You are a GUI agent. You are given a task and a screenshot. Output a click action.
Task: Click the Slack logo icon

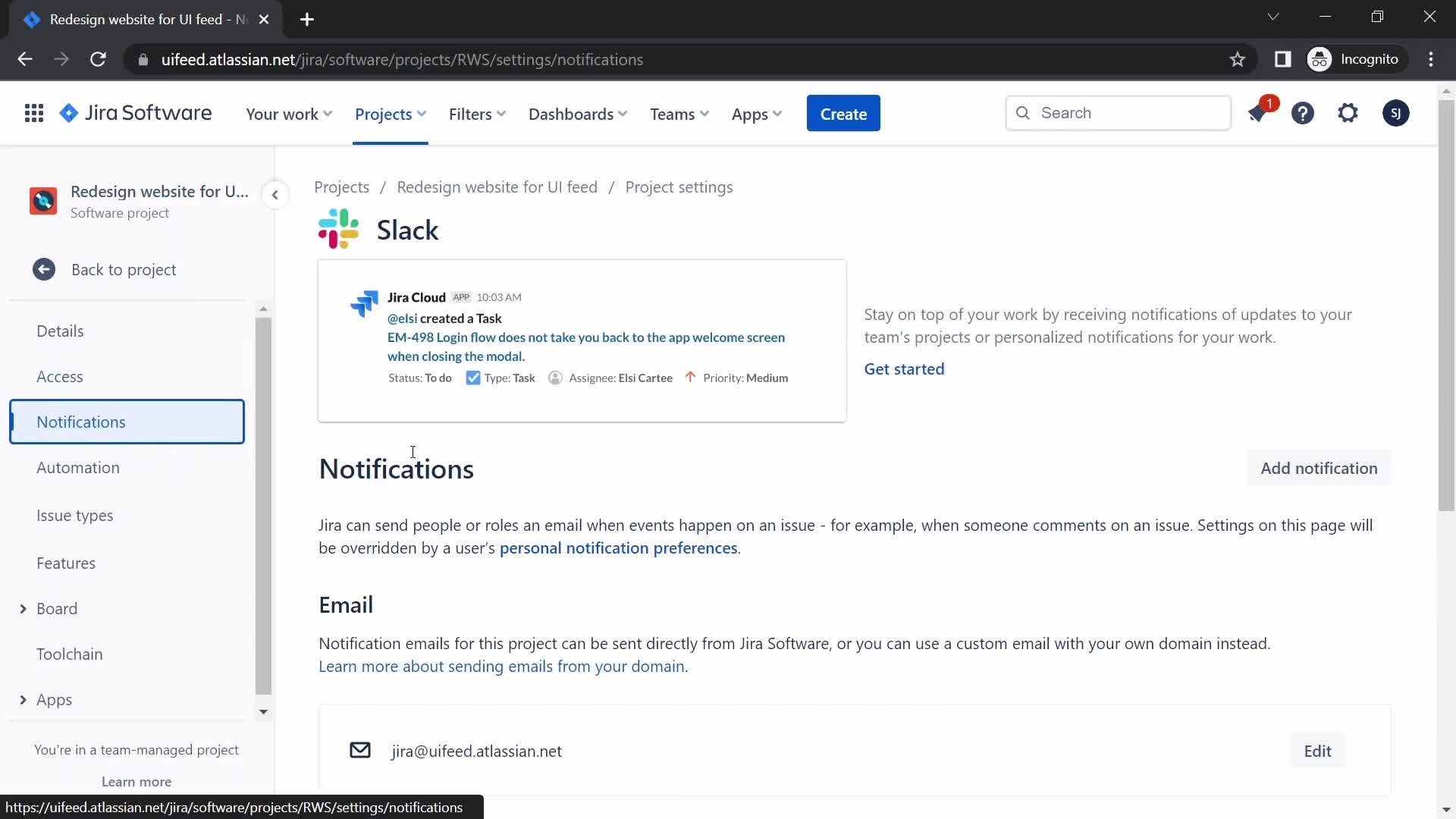point(338,229)
